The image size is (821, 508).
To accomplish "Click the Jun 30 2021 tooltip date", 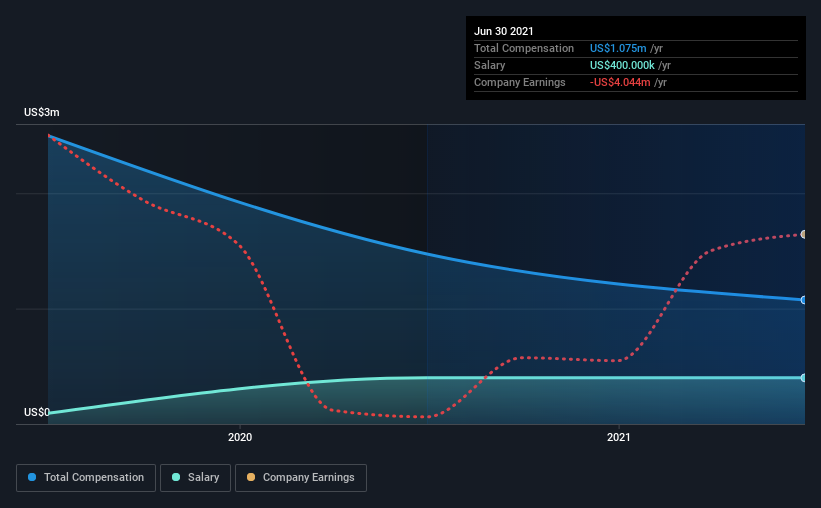I will click(503, 31).
